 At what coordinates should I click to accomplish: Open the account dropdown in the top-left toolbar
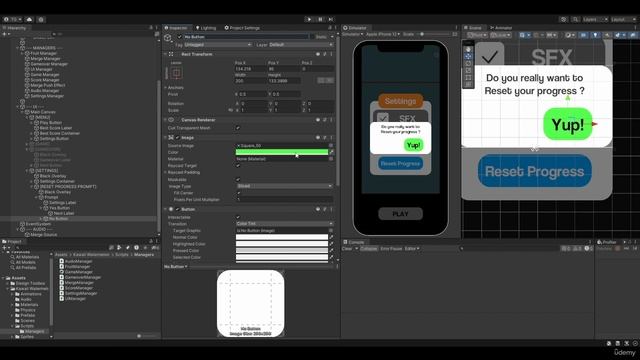12,19
